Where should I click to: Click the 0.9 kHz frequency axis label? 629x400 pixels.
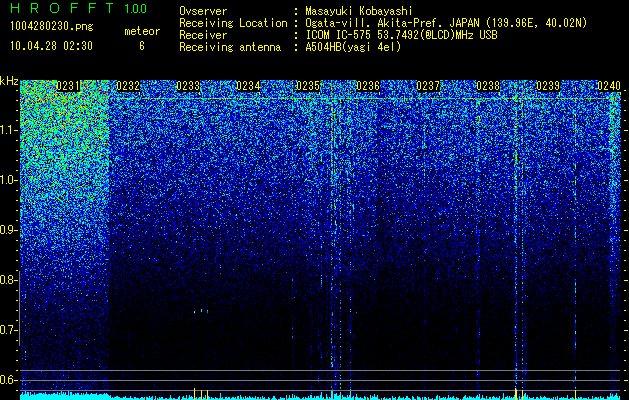pos(9,230)
